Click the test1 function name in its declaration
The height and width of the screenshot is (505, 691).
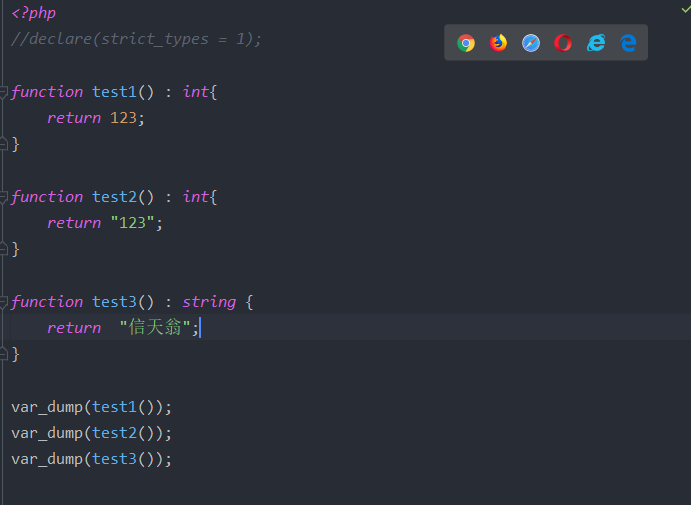(x=115, y=92)
